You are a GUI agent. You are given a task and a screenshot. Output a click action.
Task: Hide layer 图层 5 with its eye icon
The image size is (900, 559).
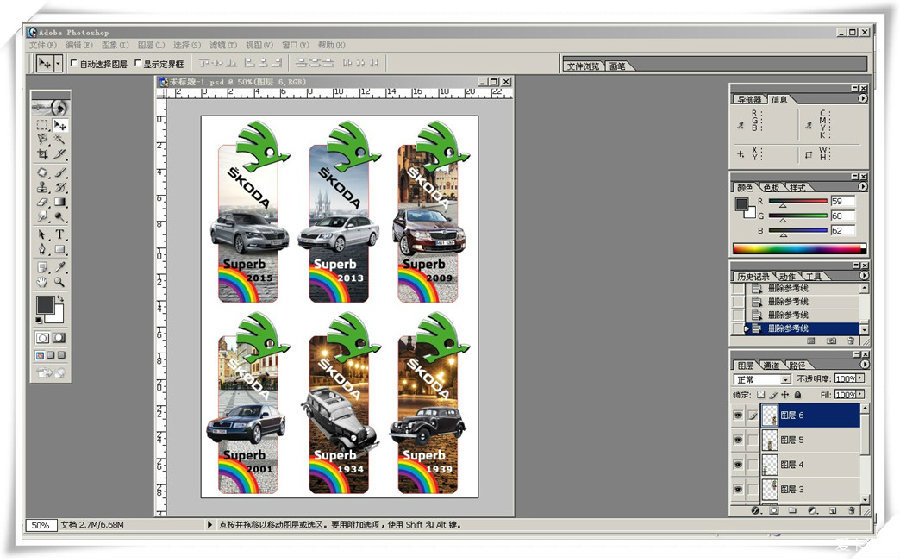coord(738,440)
